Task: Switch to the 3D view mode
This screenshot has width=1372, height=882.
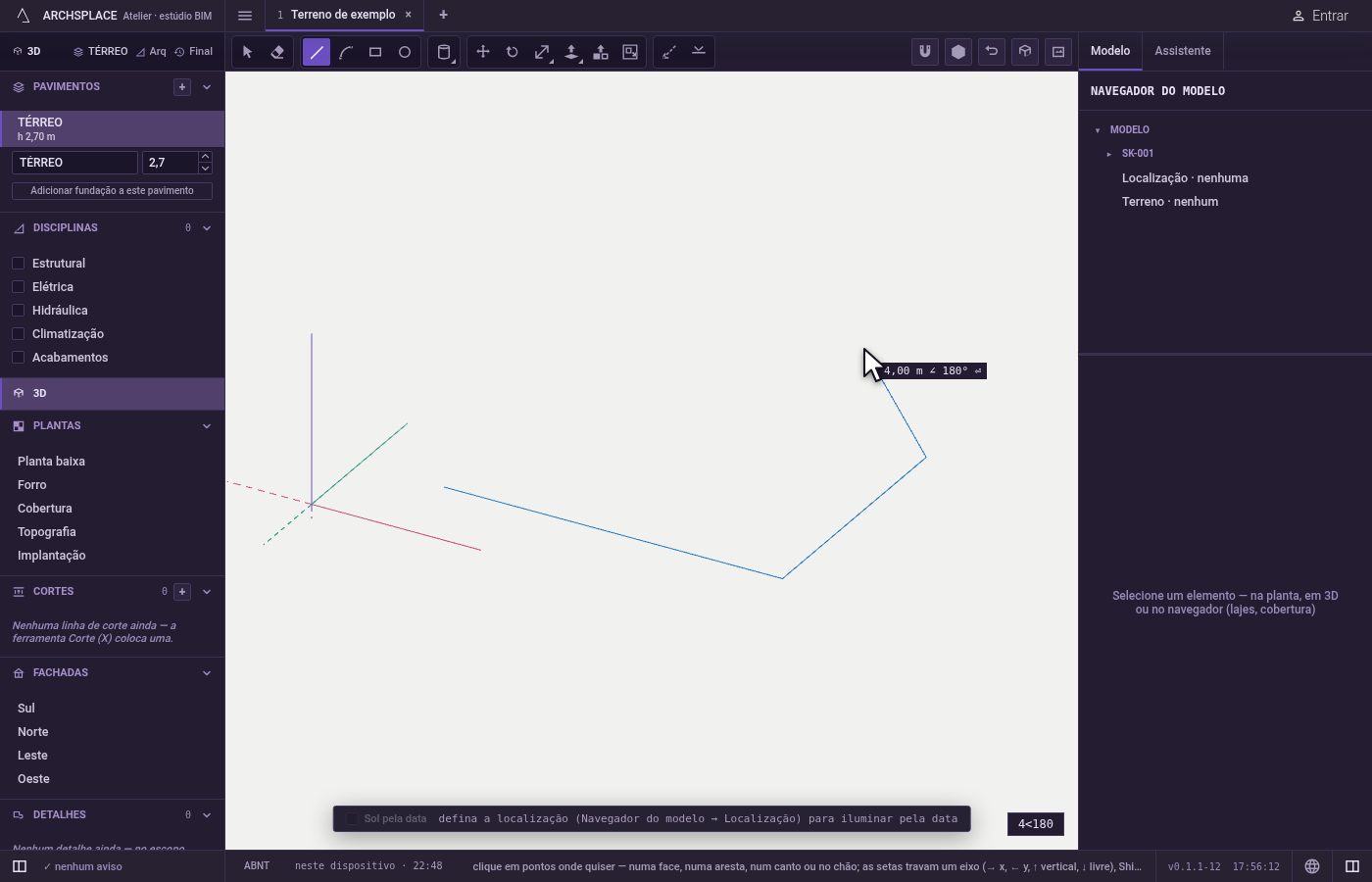Action: [27, 52]
